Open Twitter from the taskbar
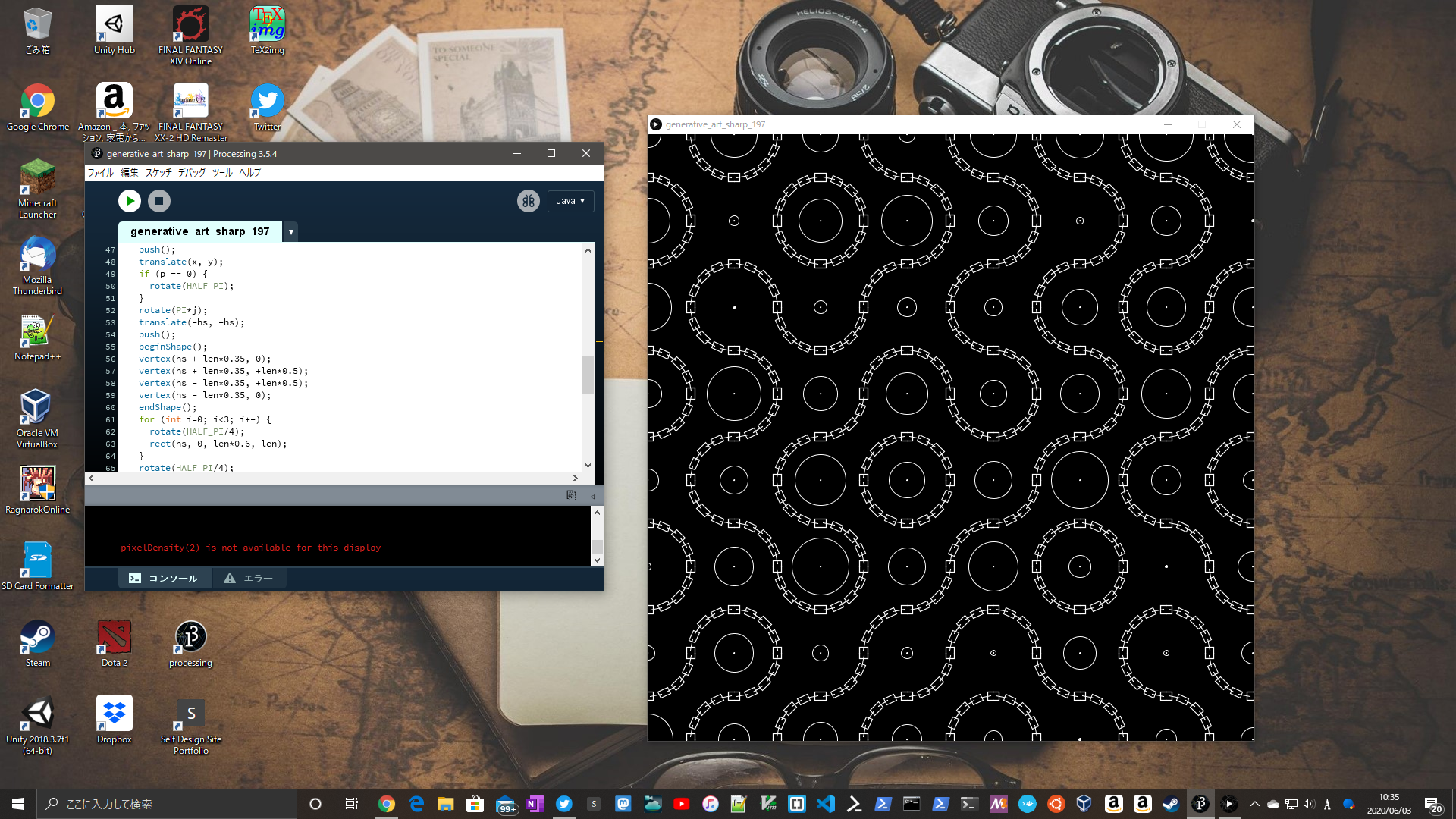The image size is (1456, 819). tap(564, 803)
